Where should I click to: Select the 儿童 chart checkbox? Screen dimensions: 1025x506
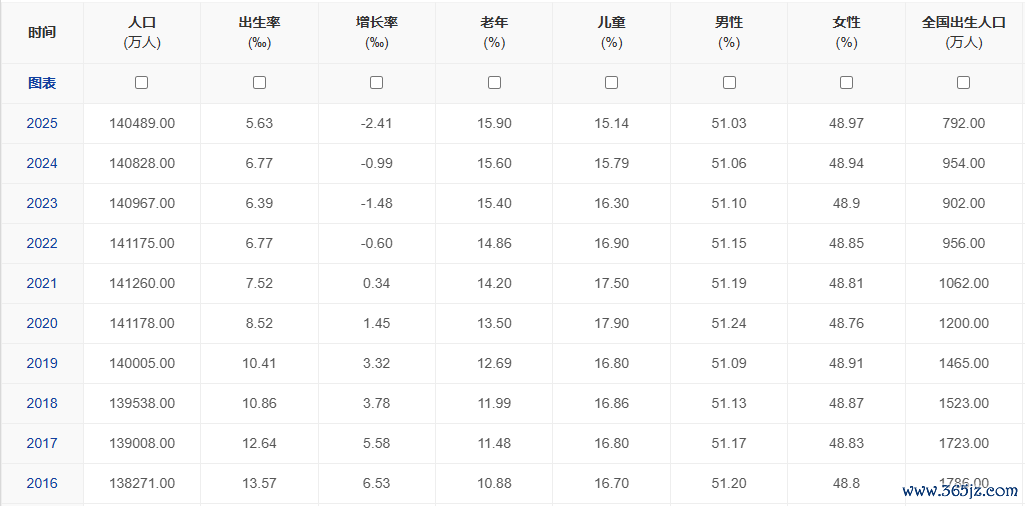point(611,82)
